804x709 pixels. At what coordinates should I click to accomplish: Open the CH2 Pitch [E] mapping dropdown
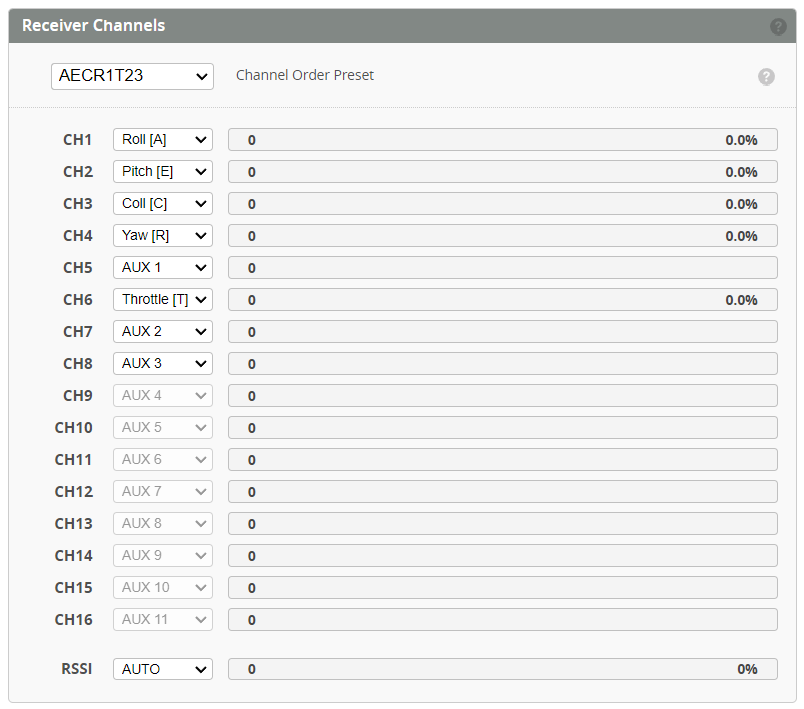162,171
